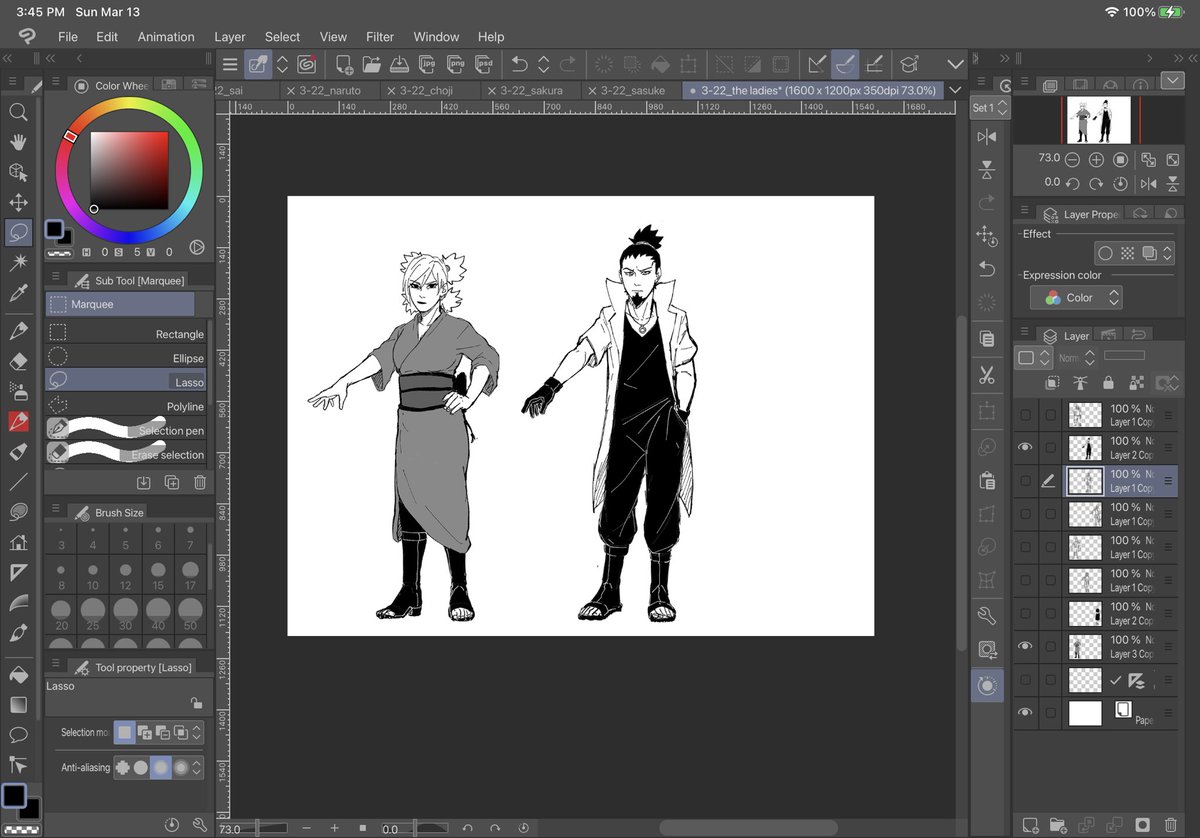1200x838 pixels.
Task: Click the Lock layer padlock icon
Action: 1108,383
